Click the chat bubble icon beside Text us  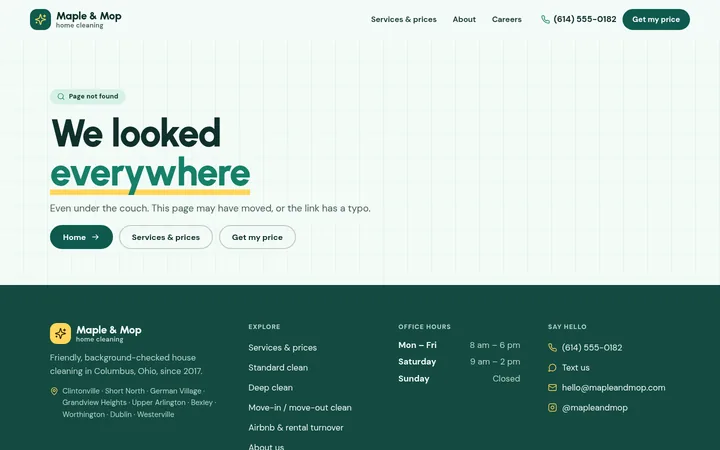pos(552,368)
